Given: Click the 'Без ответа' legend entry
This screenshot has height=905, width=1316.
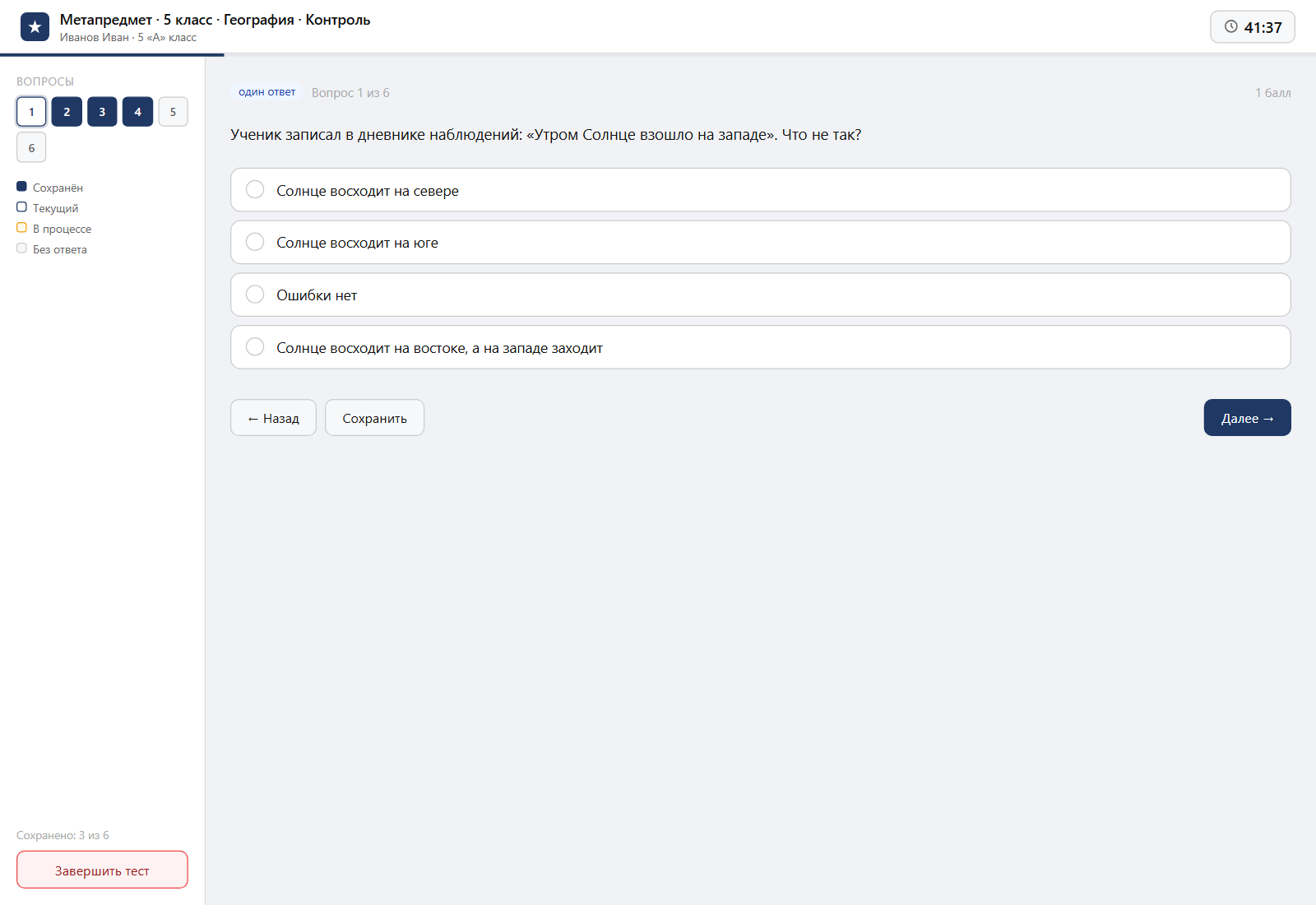Looking at the screenshot, I should (x=52, y=249).
